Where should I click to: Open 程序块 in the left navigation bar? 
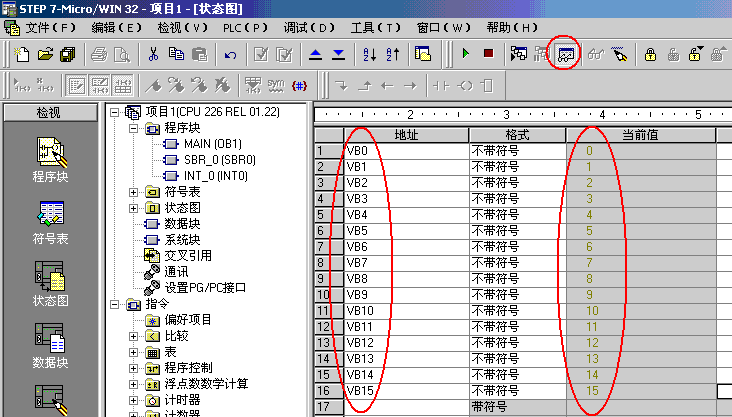[x=50, y=160]
